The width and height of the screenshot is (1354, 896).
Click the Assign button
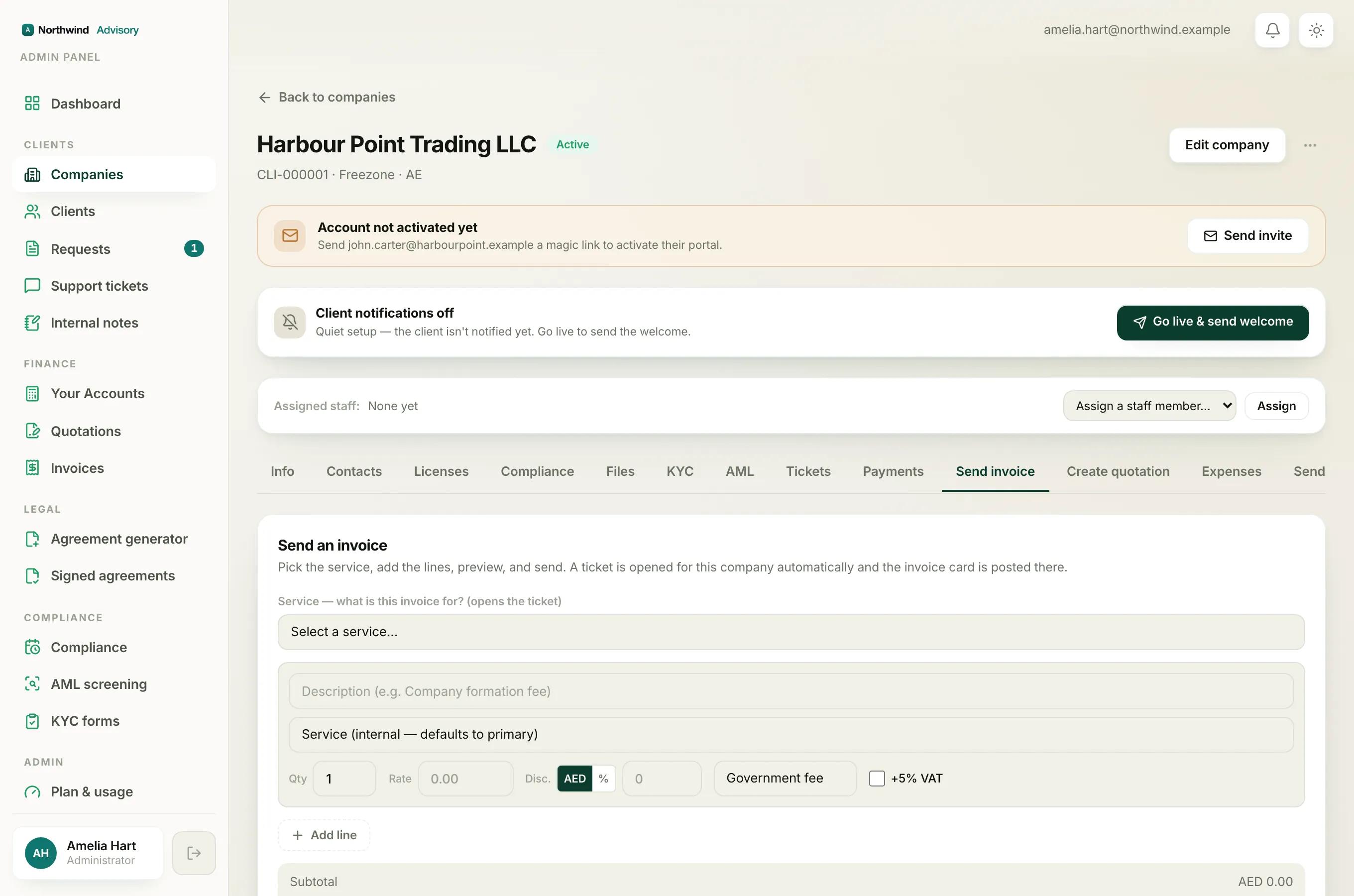[x=1276, y=406]
